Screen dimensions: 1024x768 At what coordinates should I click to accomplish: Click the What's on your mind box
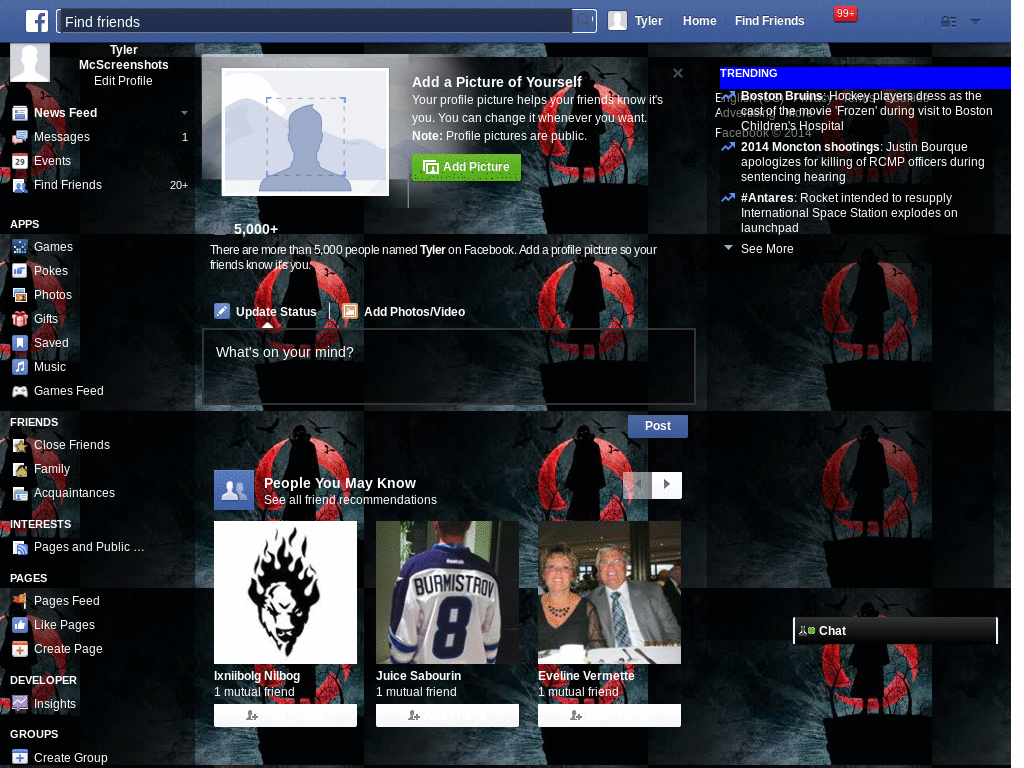pos(449,366)
